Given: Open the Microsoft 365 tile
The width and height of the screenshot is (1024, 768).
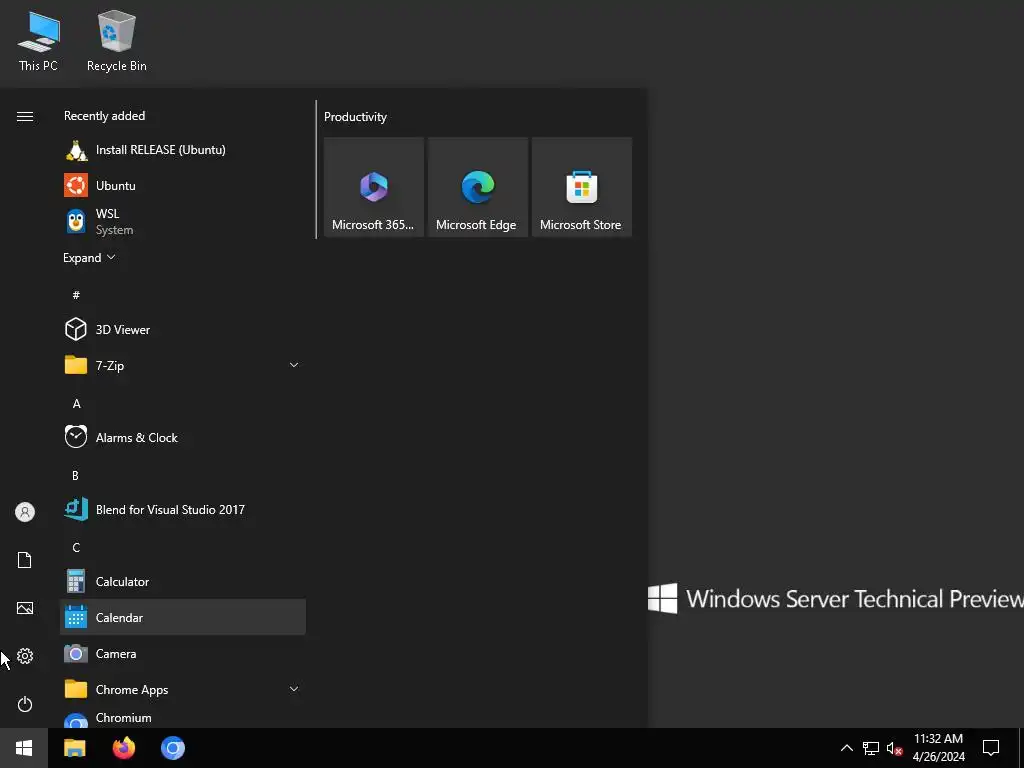Looking at the screenshot, I should [x=374, y=187].
